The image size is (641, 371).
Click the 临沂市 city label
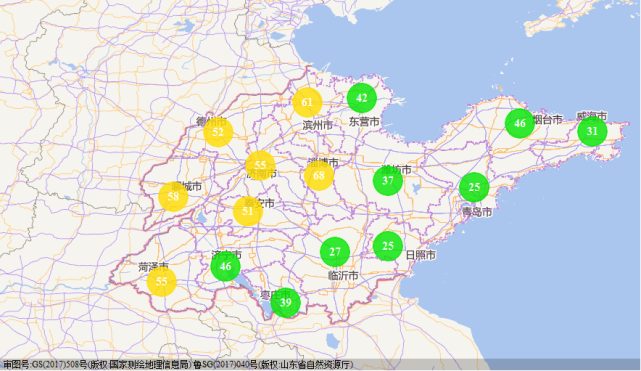[x=343, y=276]
